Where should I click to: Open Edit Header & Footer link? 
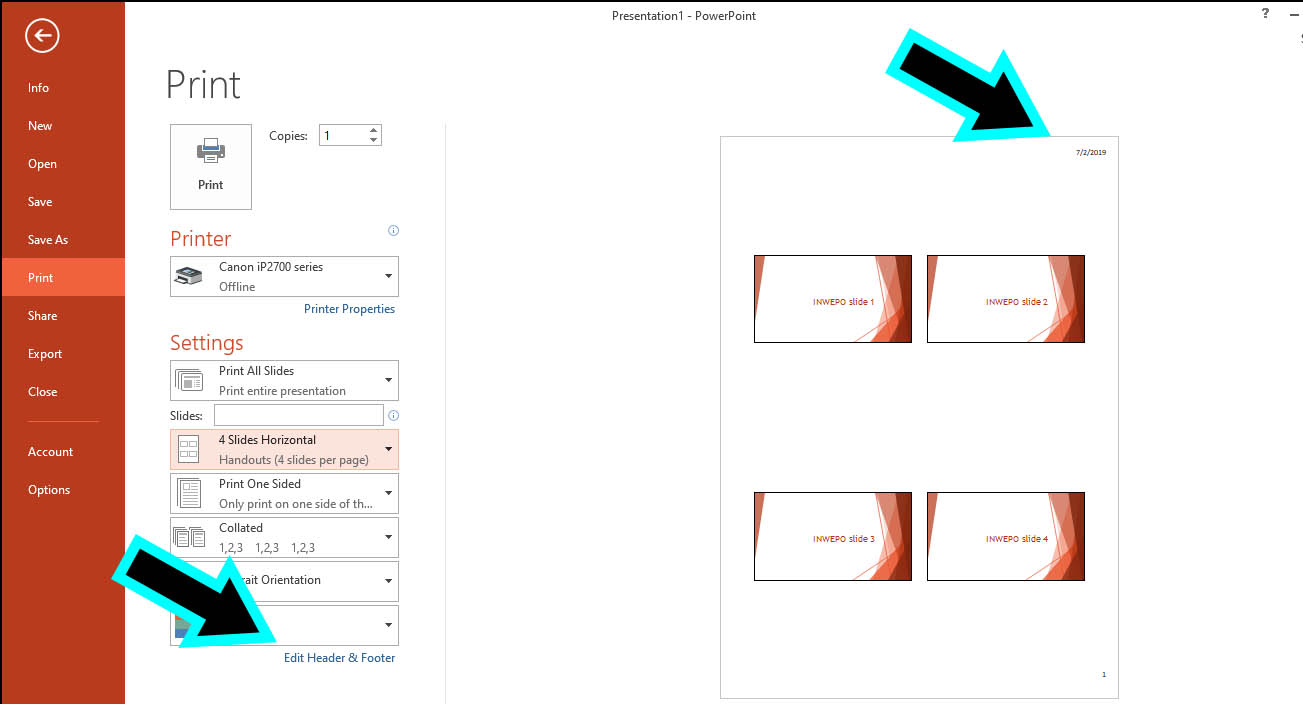pyautogui.click(x=339, y=657)
